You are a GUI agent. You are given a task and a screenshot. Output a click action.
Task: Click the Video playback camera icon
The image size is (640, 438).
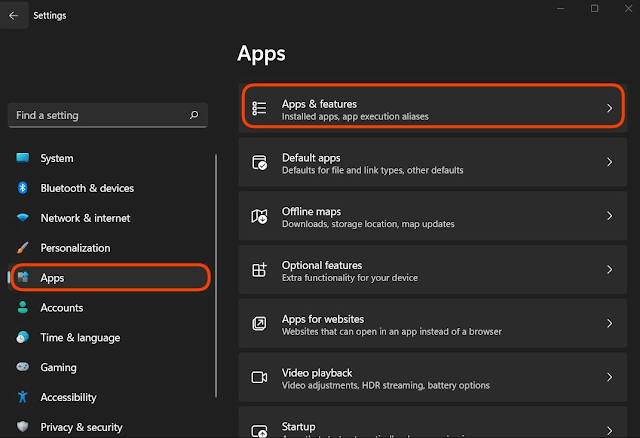pos(260,377)
